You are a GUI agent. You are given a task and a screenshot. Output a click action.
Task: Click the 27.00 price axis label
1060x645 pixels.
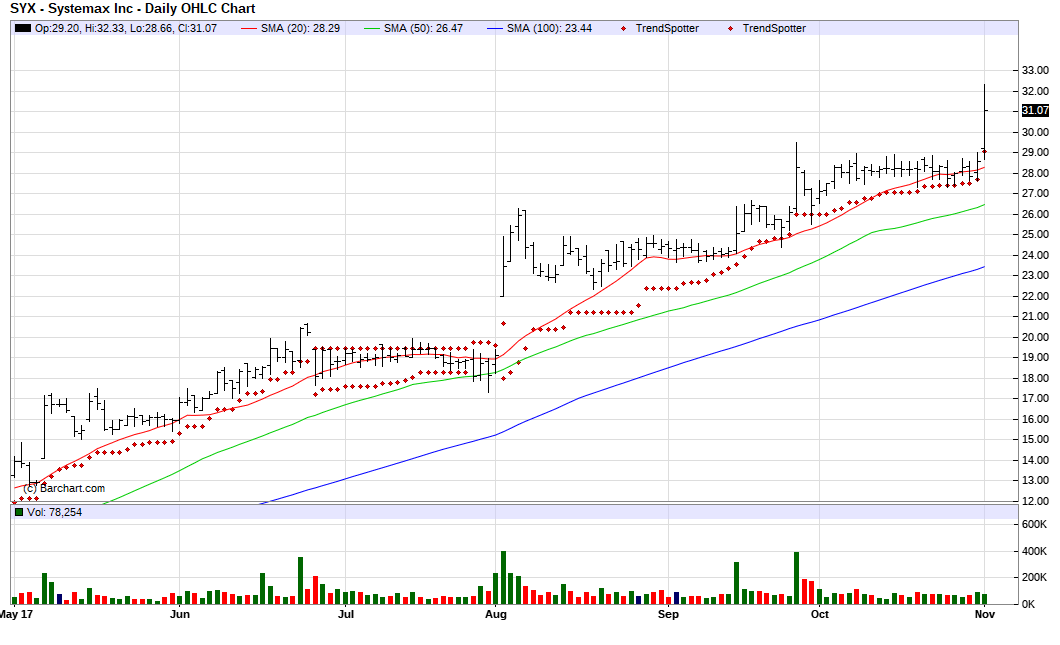(x=1035, y=193)
